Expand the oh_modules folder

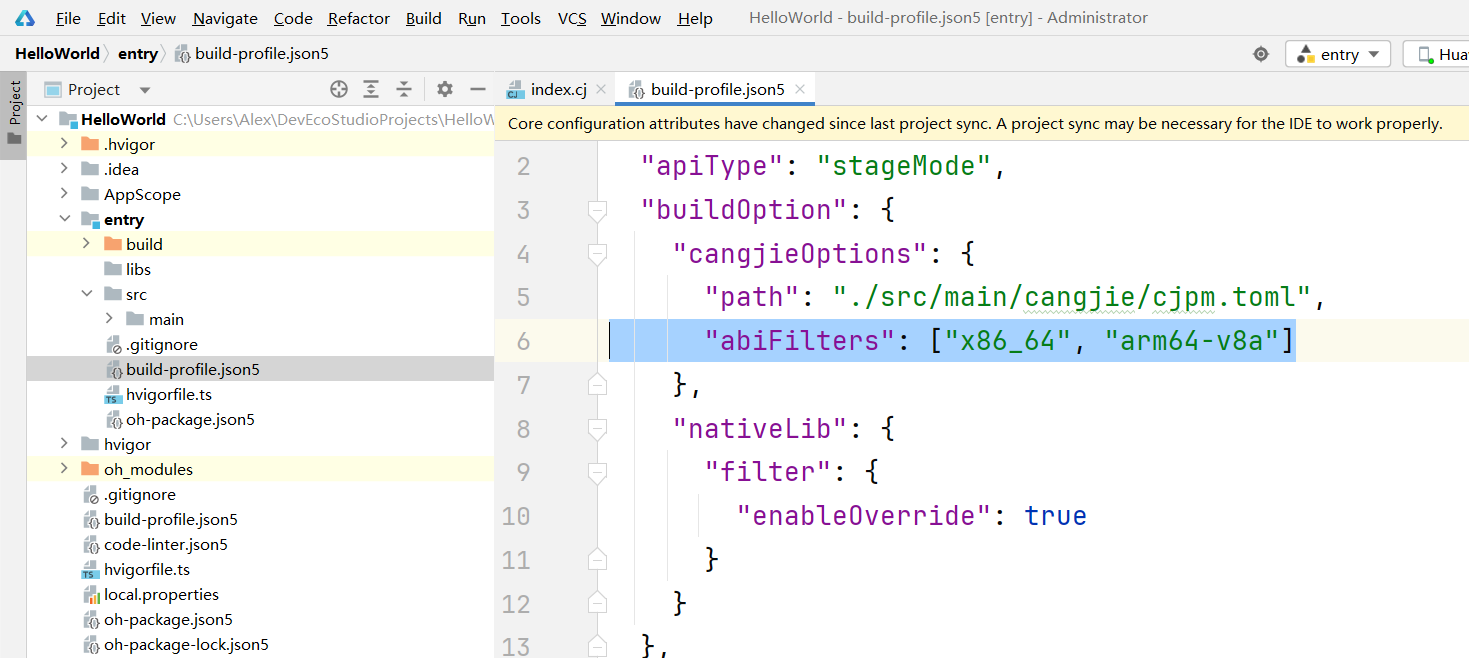pos(64,469)
